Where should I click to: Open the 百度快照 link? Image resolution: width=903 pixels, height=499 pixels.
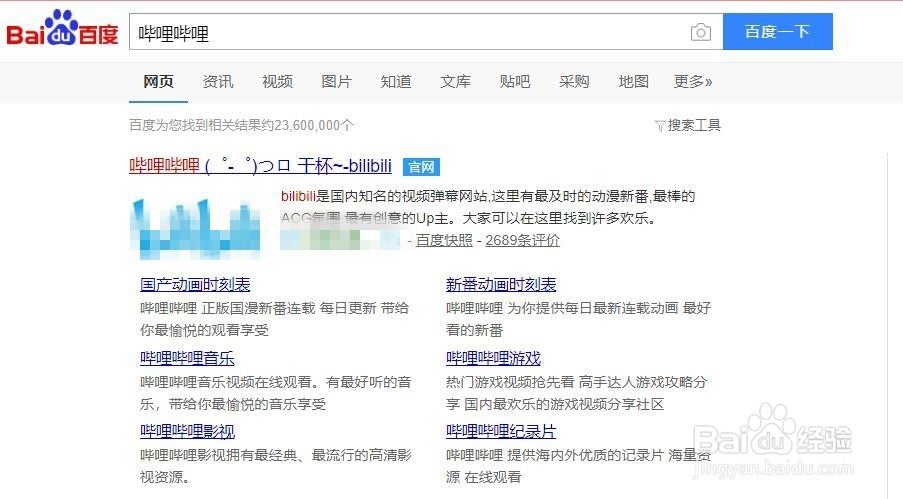coord(444,240)
